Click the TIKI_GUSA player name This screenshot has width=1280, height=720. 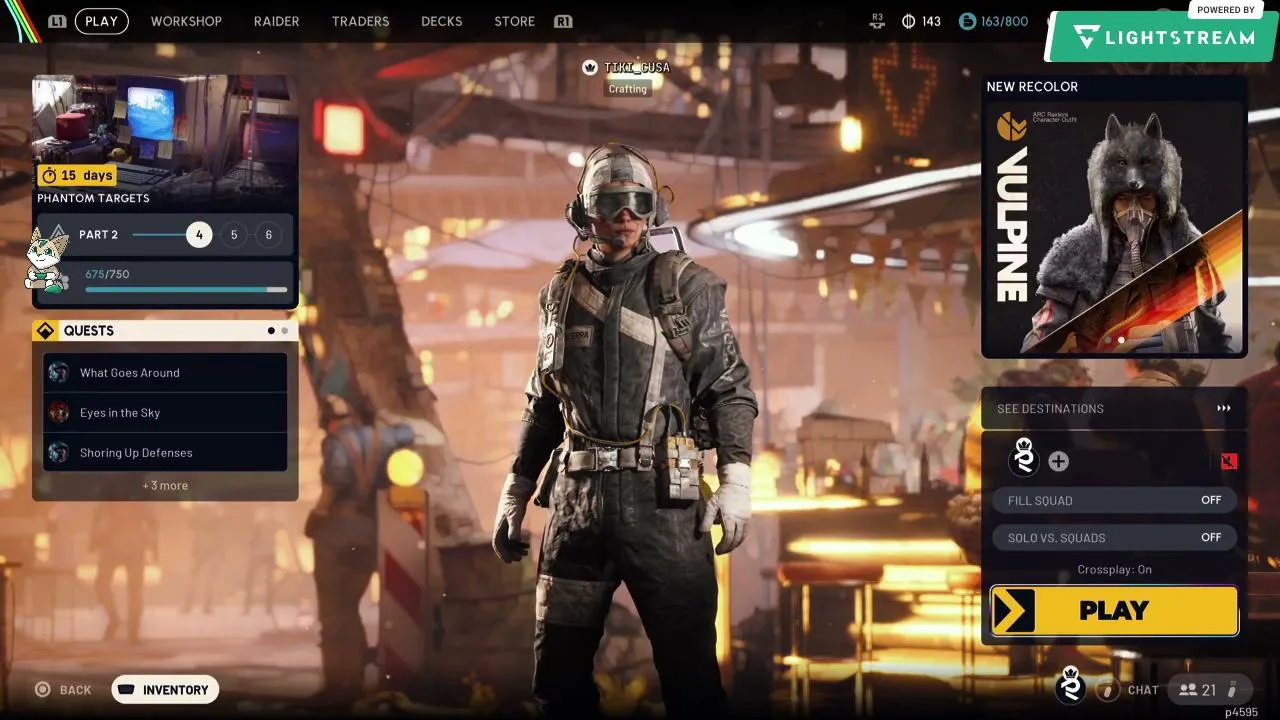click(637, 67)
